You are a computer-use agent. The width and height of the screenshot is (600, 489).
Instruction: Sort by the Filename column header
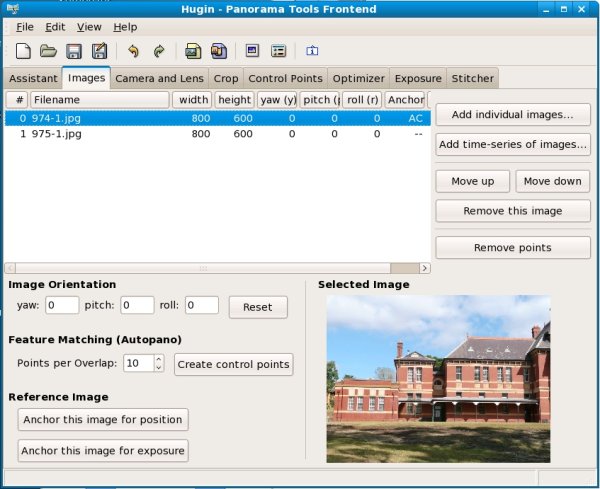coord(99,100)
